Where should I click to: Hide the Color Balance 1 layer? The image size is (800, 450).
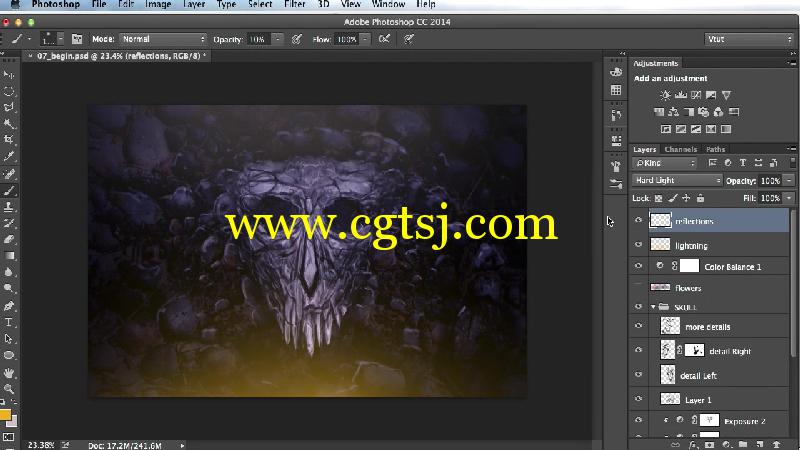point(638,266)
